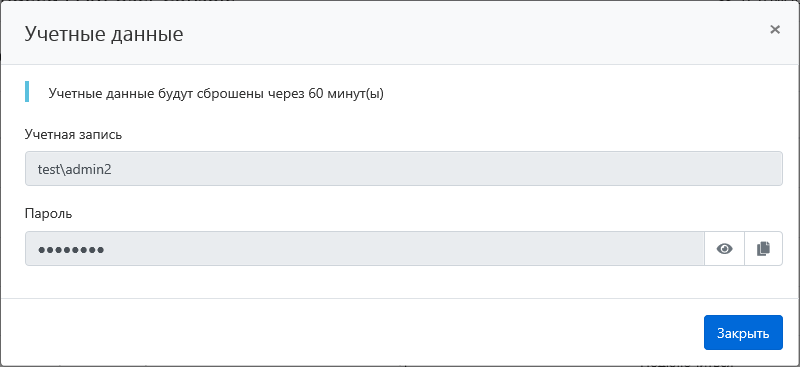Select the test\admin2 account field

click(x=404, y=168)
